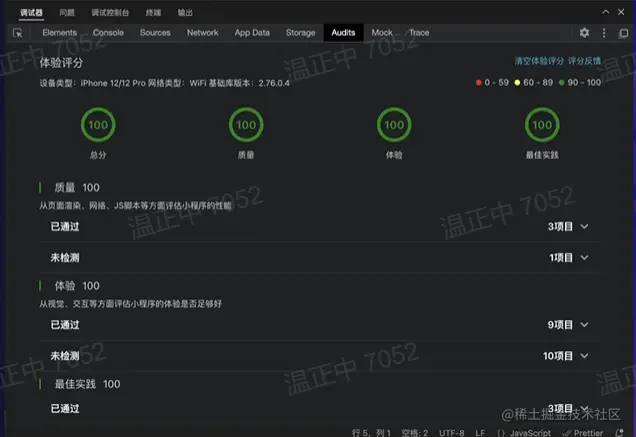This screenshot has width=636, height=437.
Task: Collapse the debugger panel with up arrow
Action: 606,12
